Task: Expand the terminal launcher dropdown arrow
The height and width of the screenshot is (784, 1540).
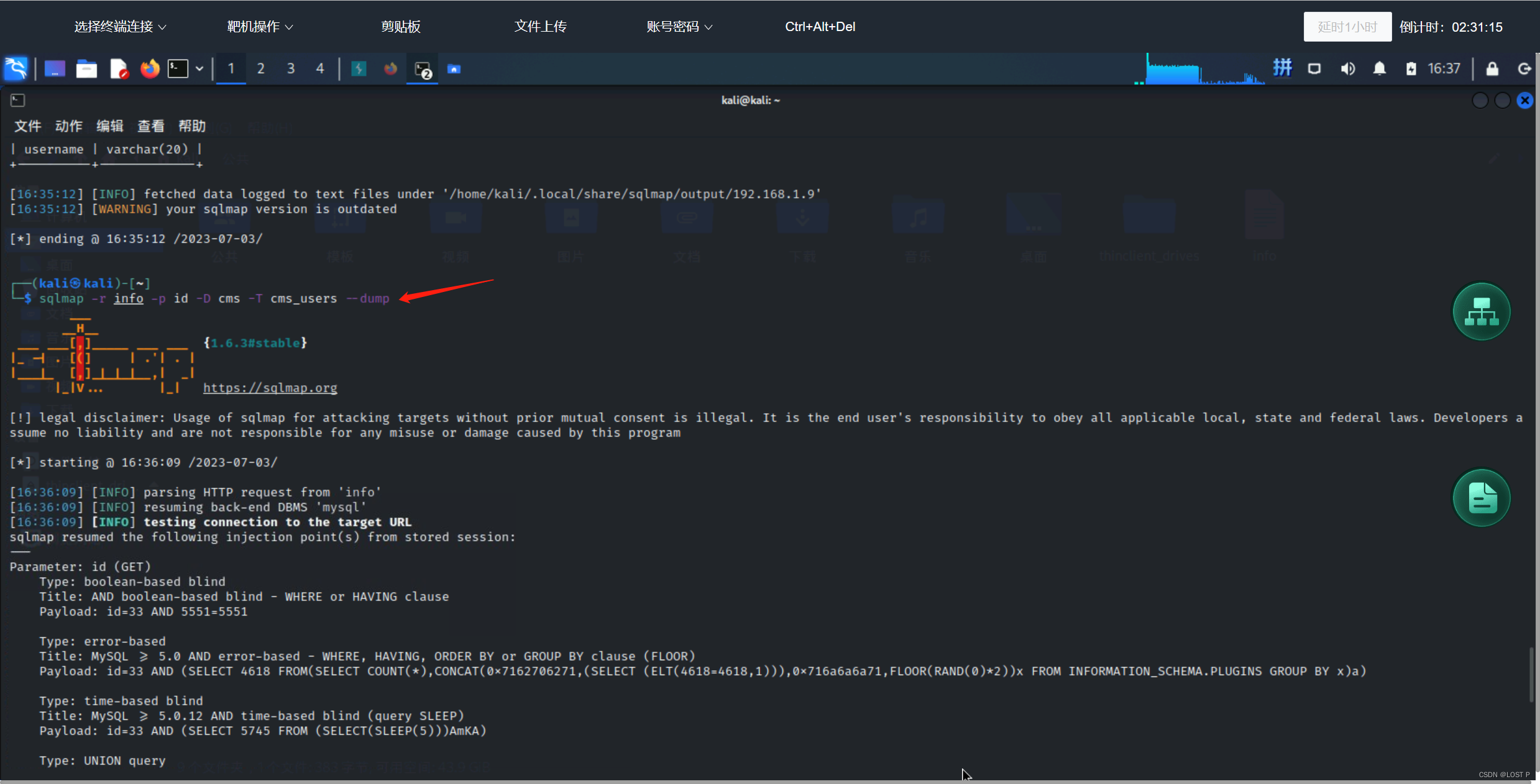Action: [199, 68]
